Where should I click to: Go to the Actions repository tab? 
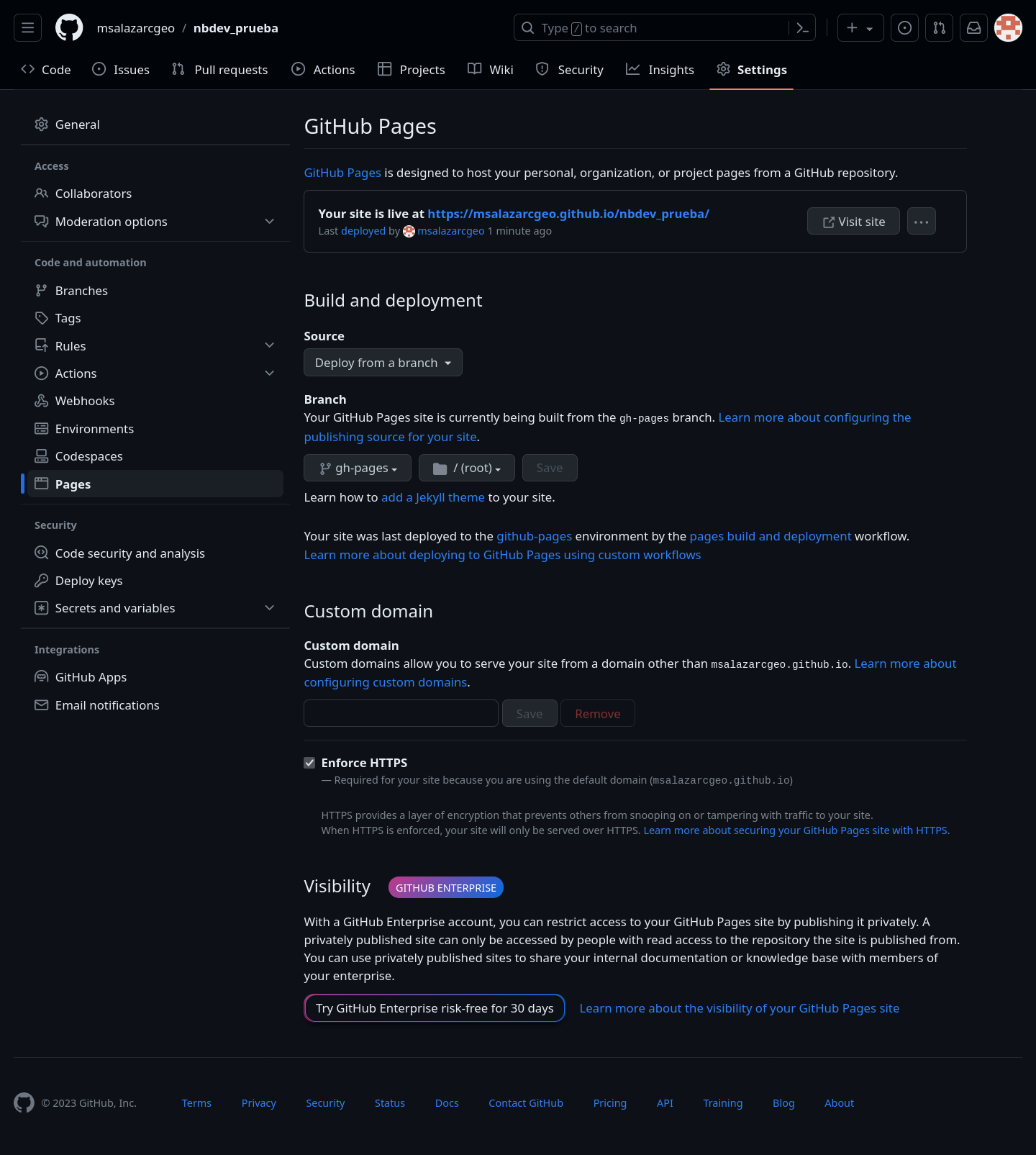pos(323,70)
